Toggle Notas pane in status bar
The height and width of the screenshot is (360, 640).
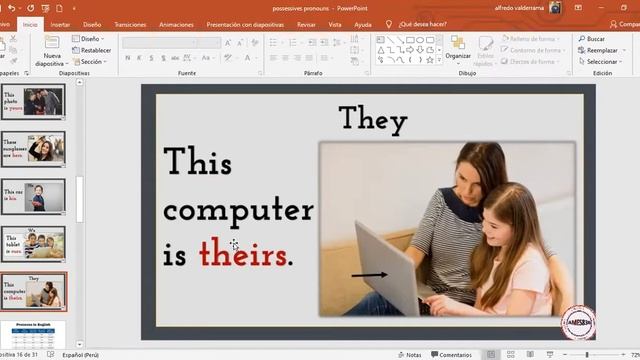[x=409, y=355]
